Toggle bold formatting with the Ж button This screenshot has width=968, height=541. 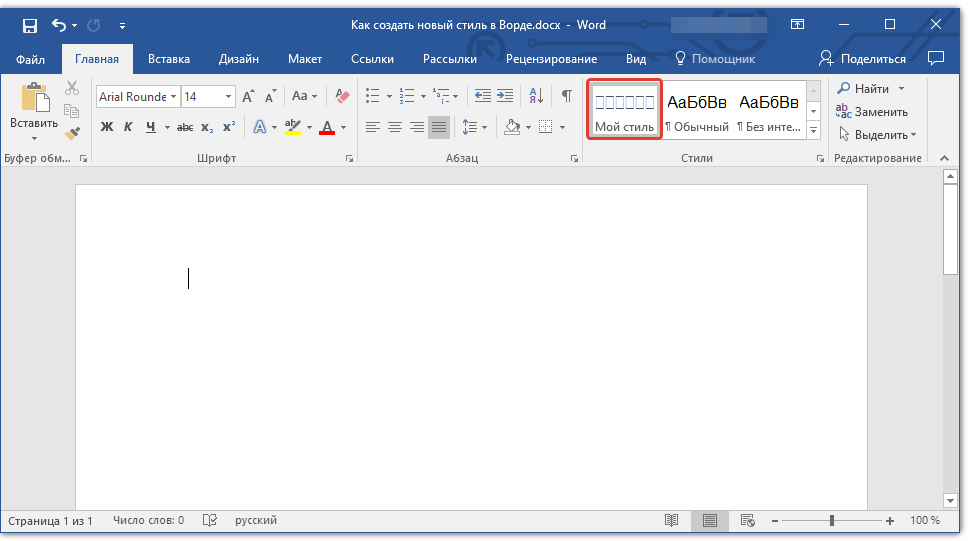point(107,127)
